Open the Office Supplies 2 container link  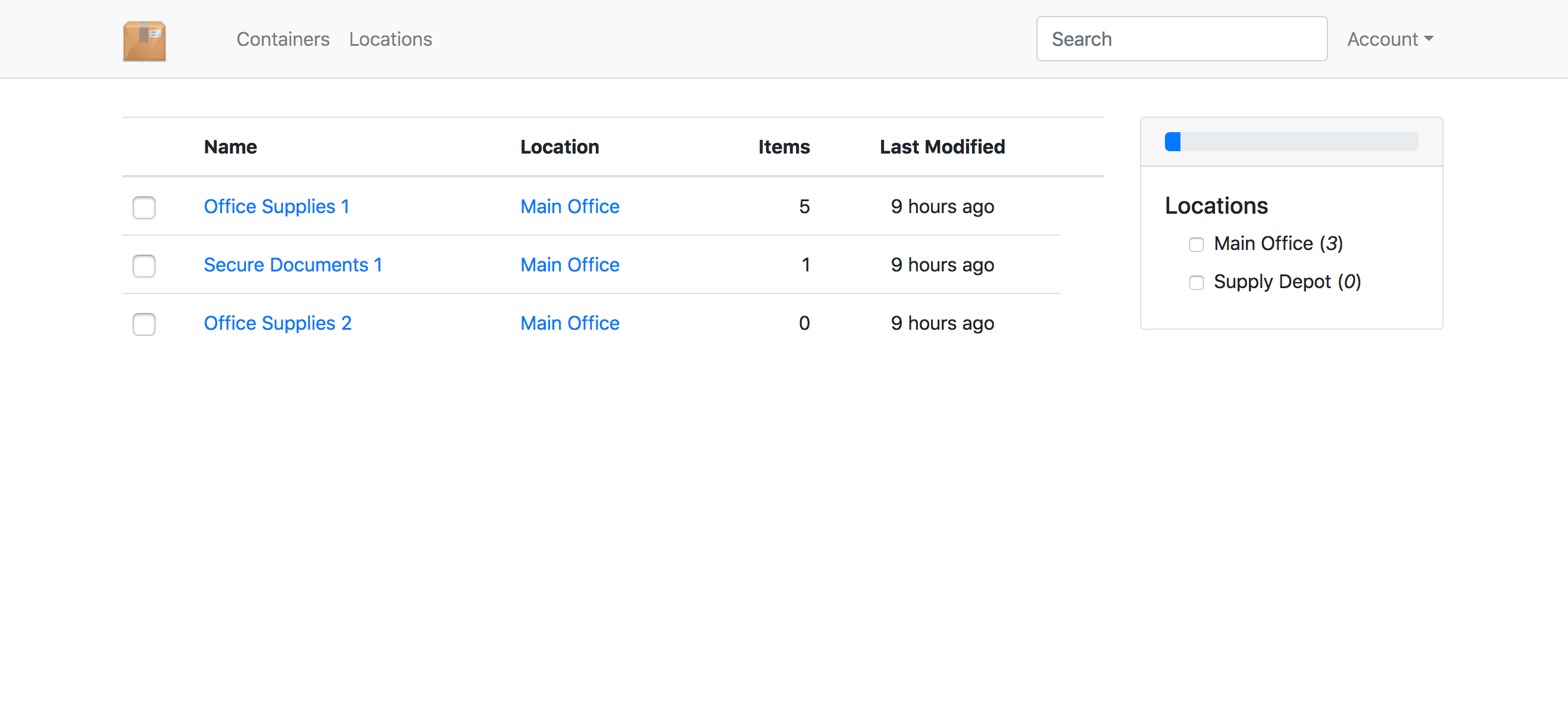[x=277, y=323]
